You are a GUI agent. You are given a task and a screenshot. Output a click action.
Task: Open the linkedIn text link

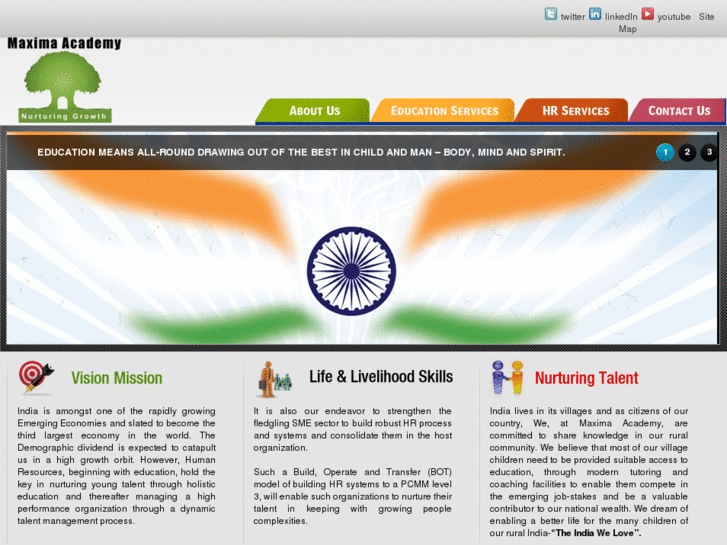[621, 17]
